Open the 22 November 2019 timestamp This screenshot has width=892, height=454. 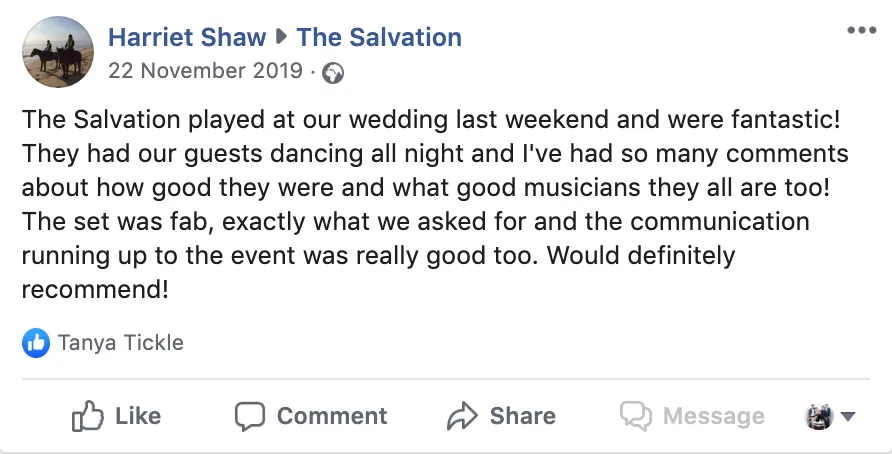pyautogui.click(x=205, y=71)
